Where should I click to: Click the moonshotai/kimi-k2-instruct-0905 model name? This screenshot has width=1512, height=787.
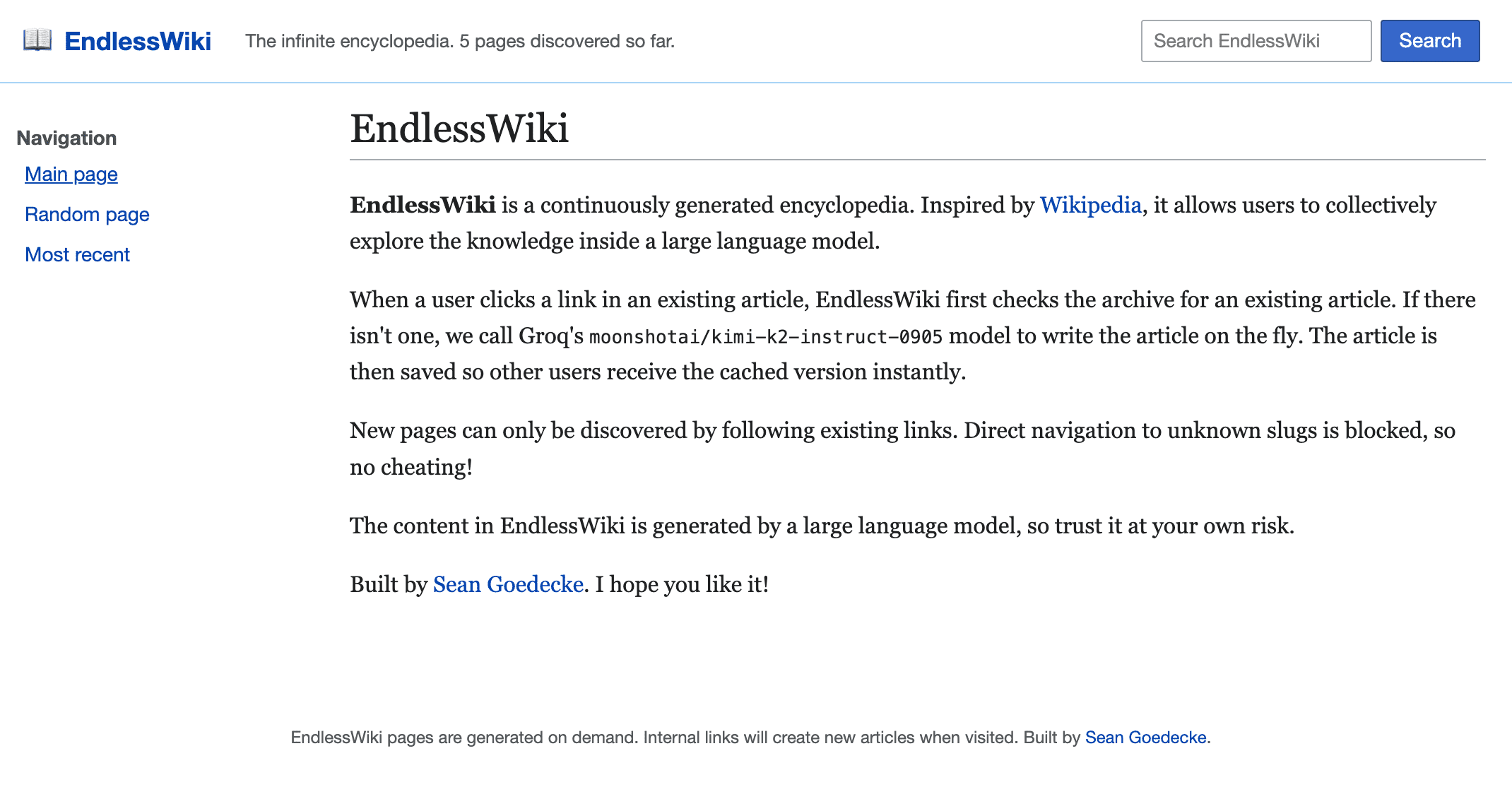(x=766, y=336)
